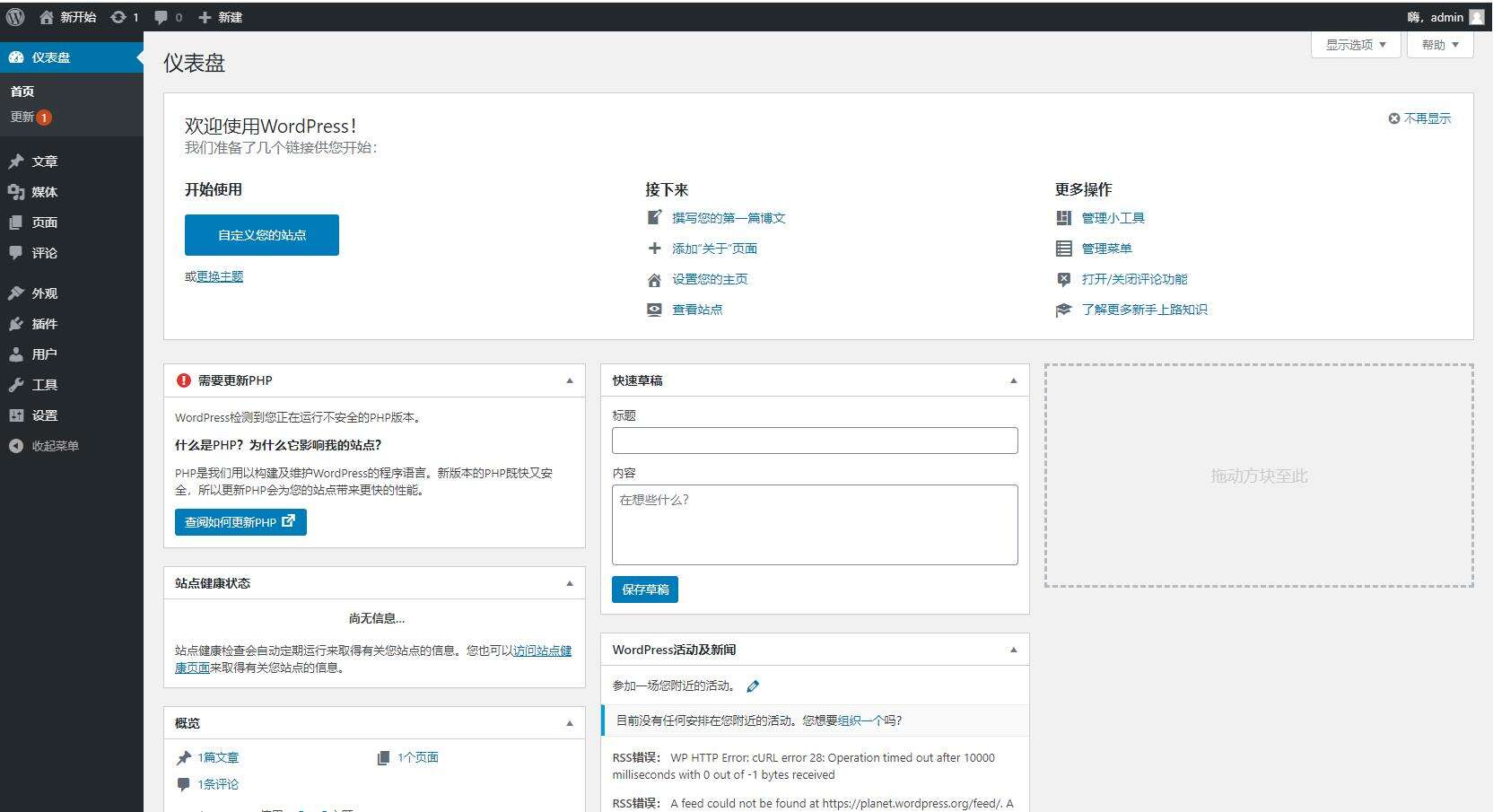Open 1篇文章 link
1493x812 pixels.
coord(218,757)
